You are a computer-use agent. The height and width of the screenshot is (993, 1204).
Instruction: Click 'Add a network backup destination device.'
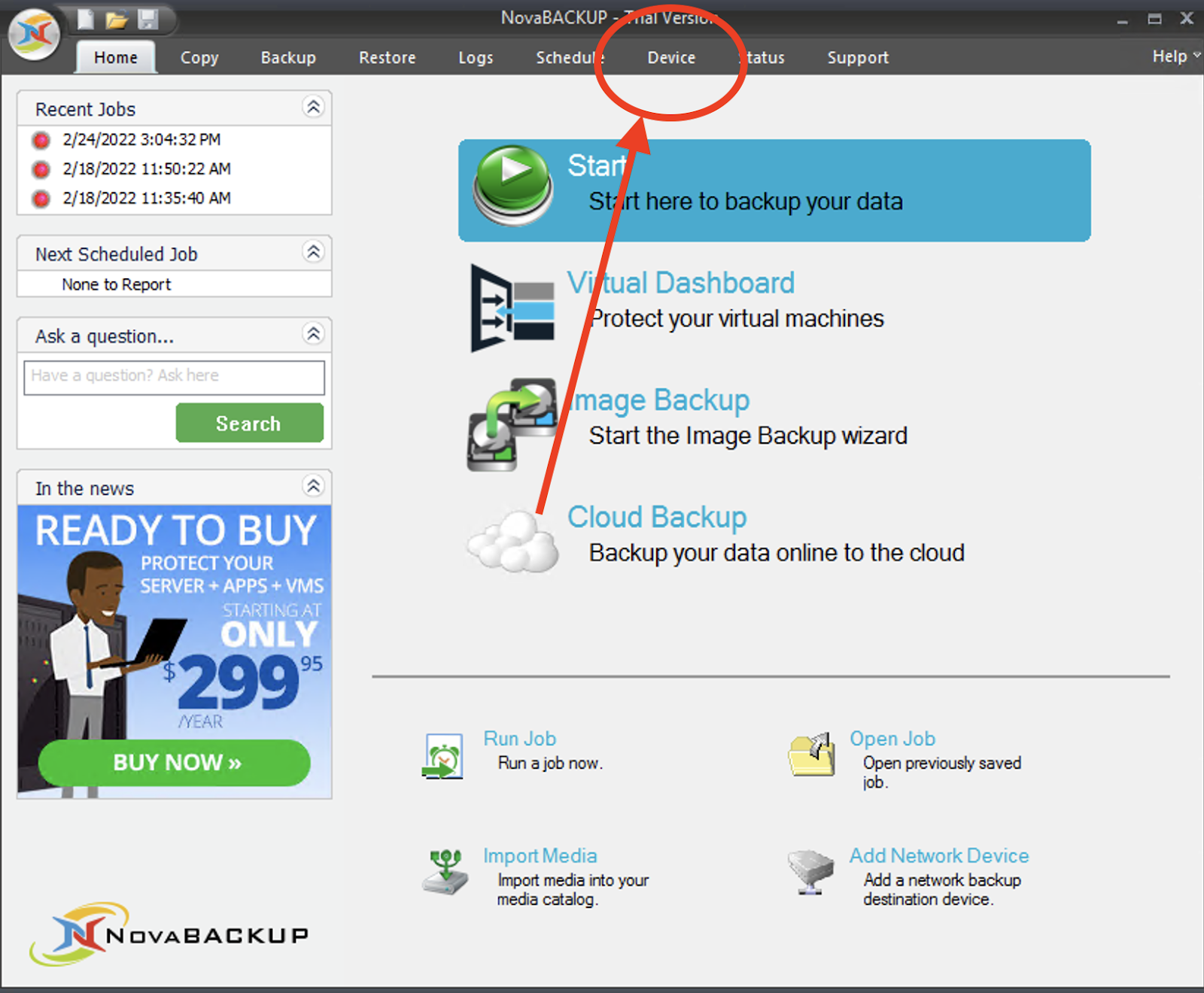tap(942, 890)
